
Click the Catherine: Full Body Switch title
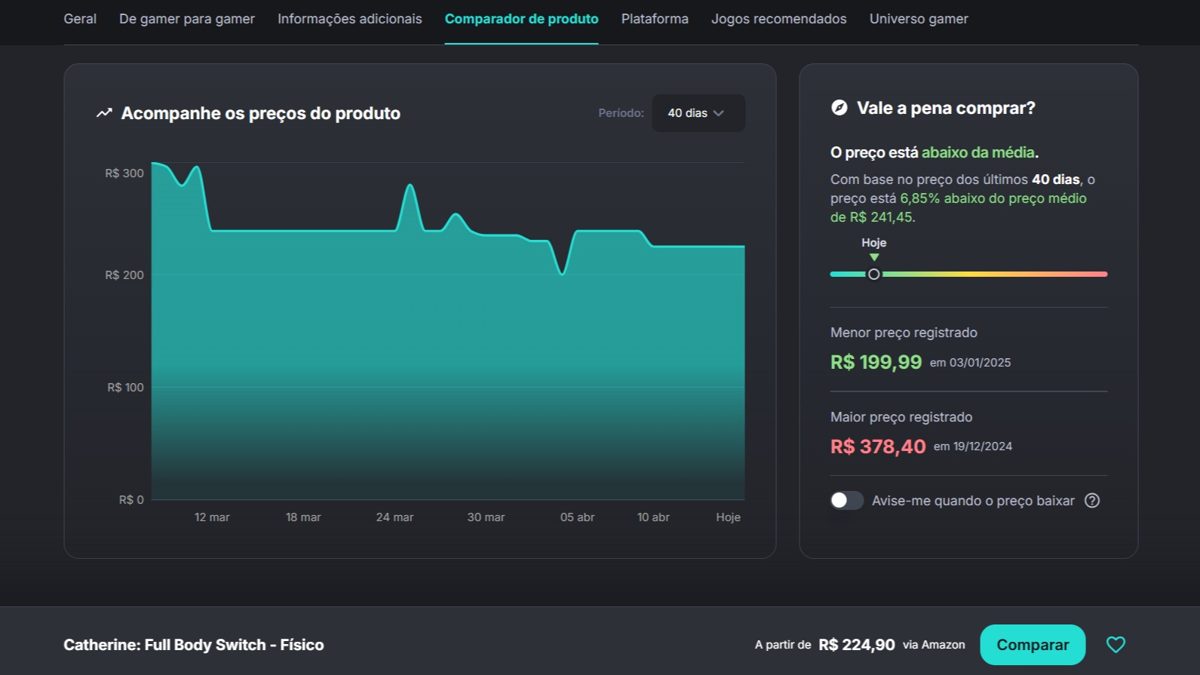click(x=193, y=645)
